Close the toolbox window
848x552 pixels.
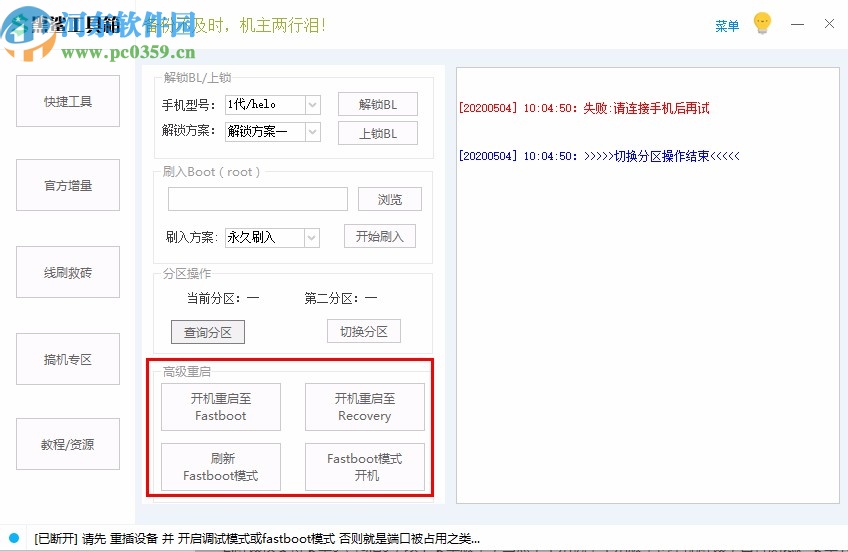click(829, 24)
